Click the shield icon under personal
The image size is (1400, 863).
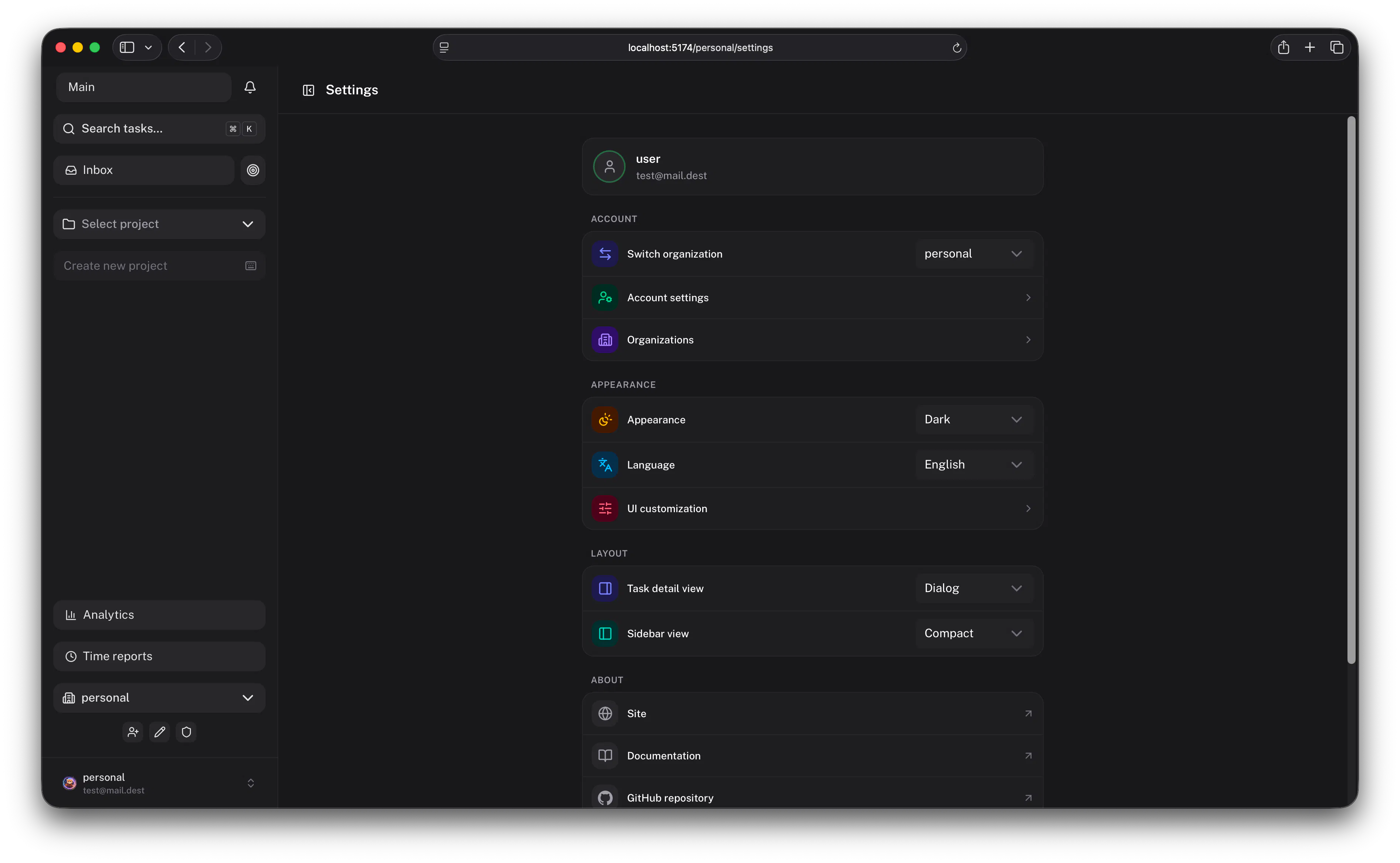[186, 732]
